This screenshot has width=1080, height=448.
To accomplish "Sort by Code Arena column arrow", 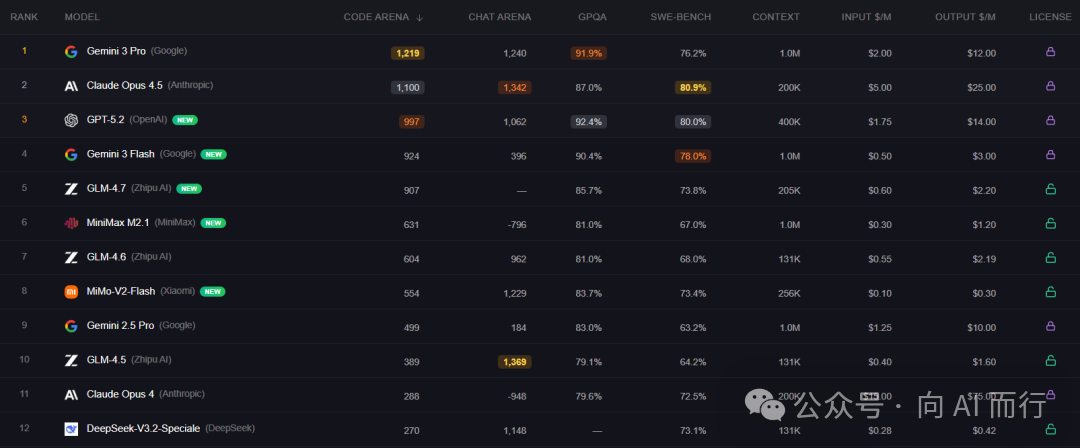I will click(x=419, y=17).
